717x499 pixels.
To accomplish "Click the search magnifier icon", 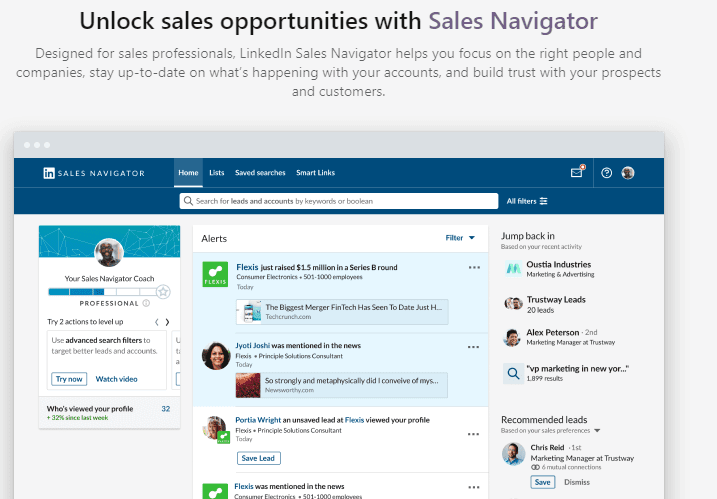I will tap(188, 201).
